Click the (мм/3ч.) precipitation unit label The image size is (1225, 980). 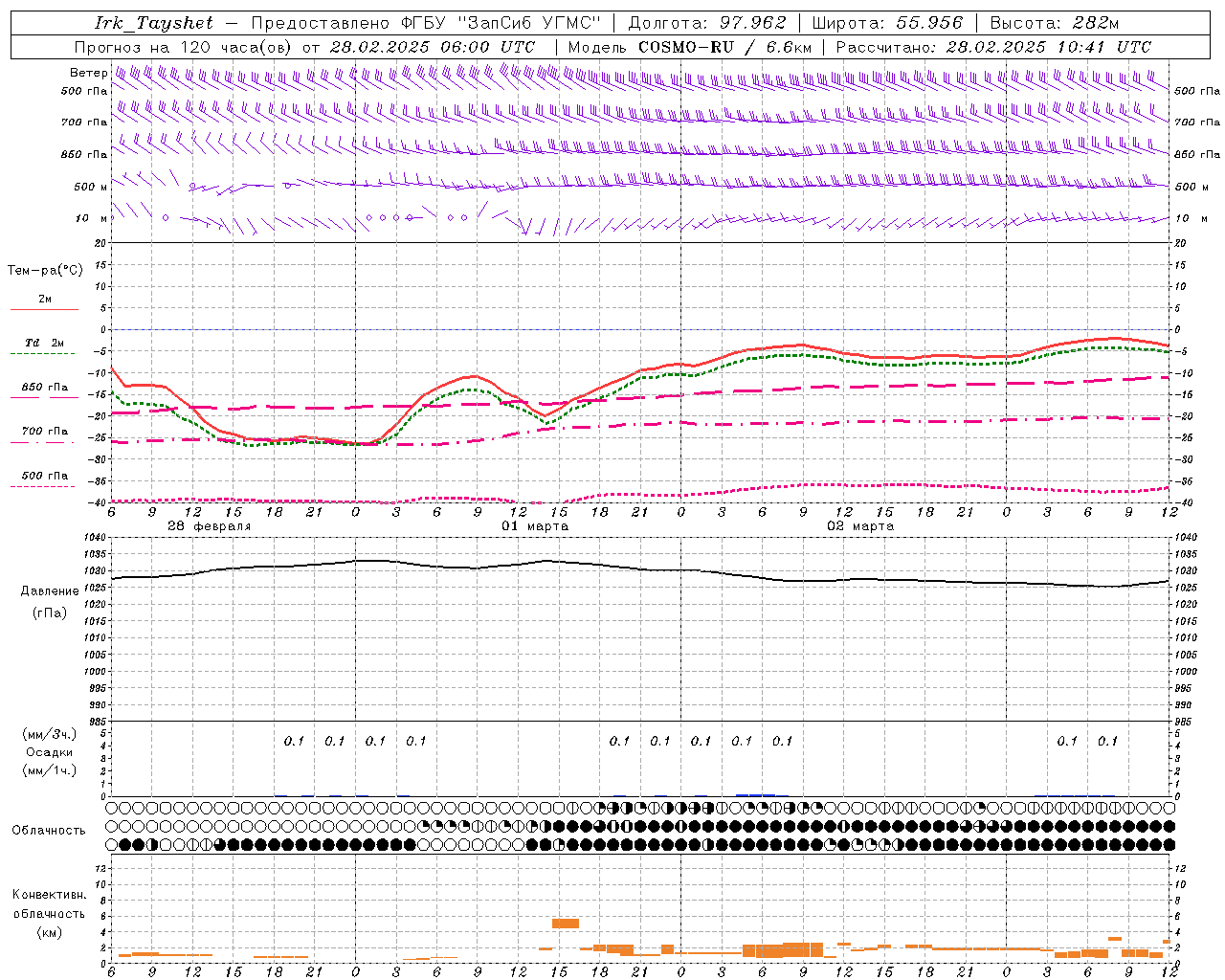(x=50, y=735)
